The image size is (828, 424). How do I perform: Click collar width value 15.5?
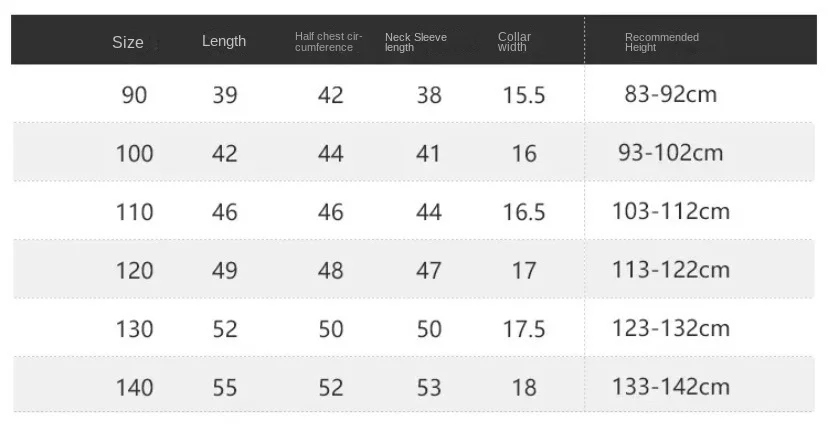(524, 95)
